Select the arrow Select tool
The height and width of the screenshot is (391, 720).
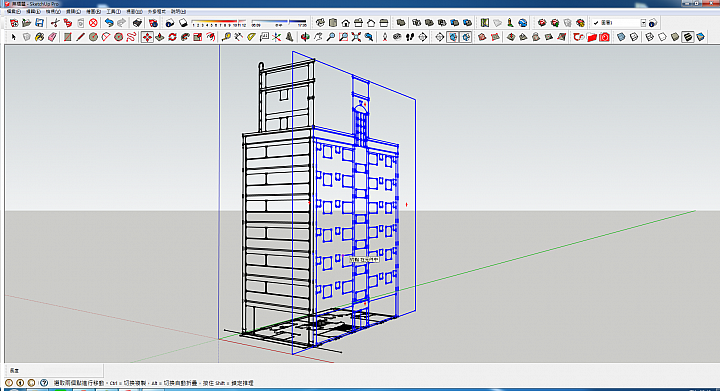pos(13,37)
